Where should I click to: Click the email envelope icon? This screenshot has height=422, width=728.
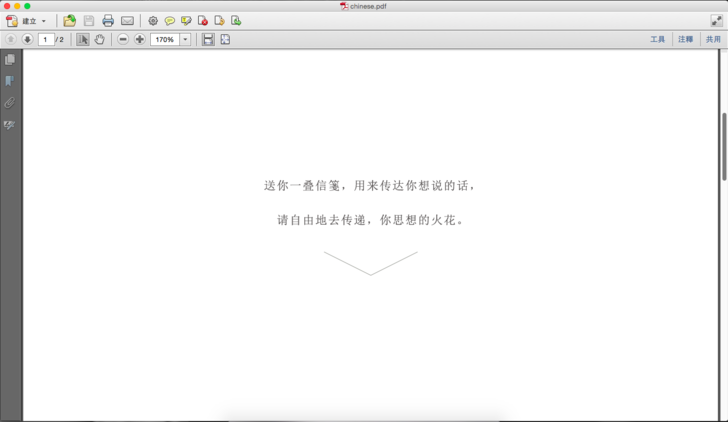point(127,21)
